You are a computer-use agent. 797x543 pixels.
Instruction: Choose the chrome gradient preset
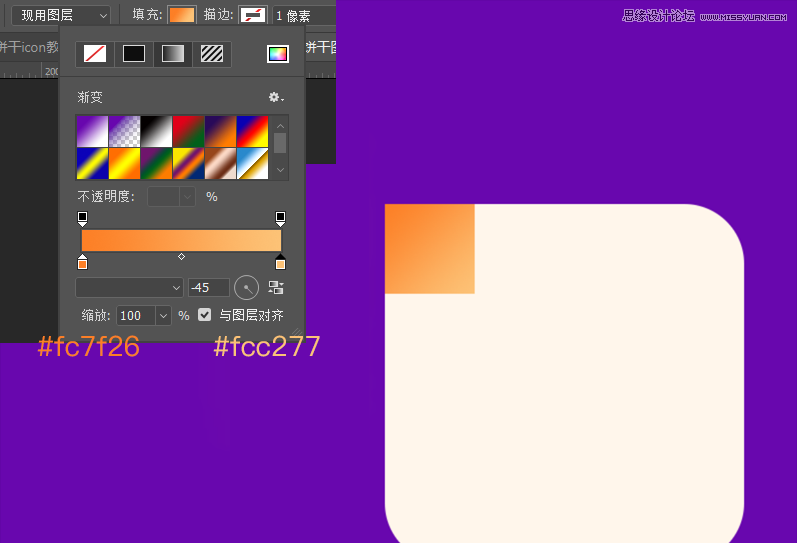252,163
